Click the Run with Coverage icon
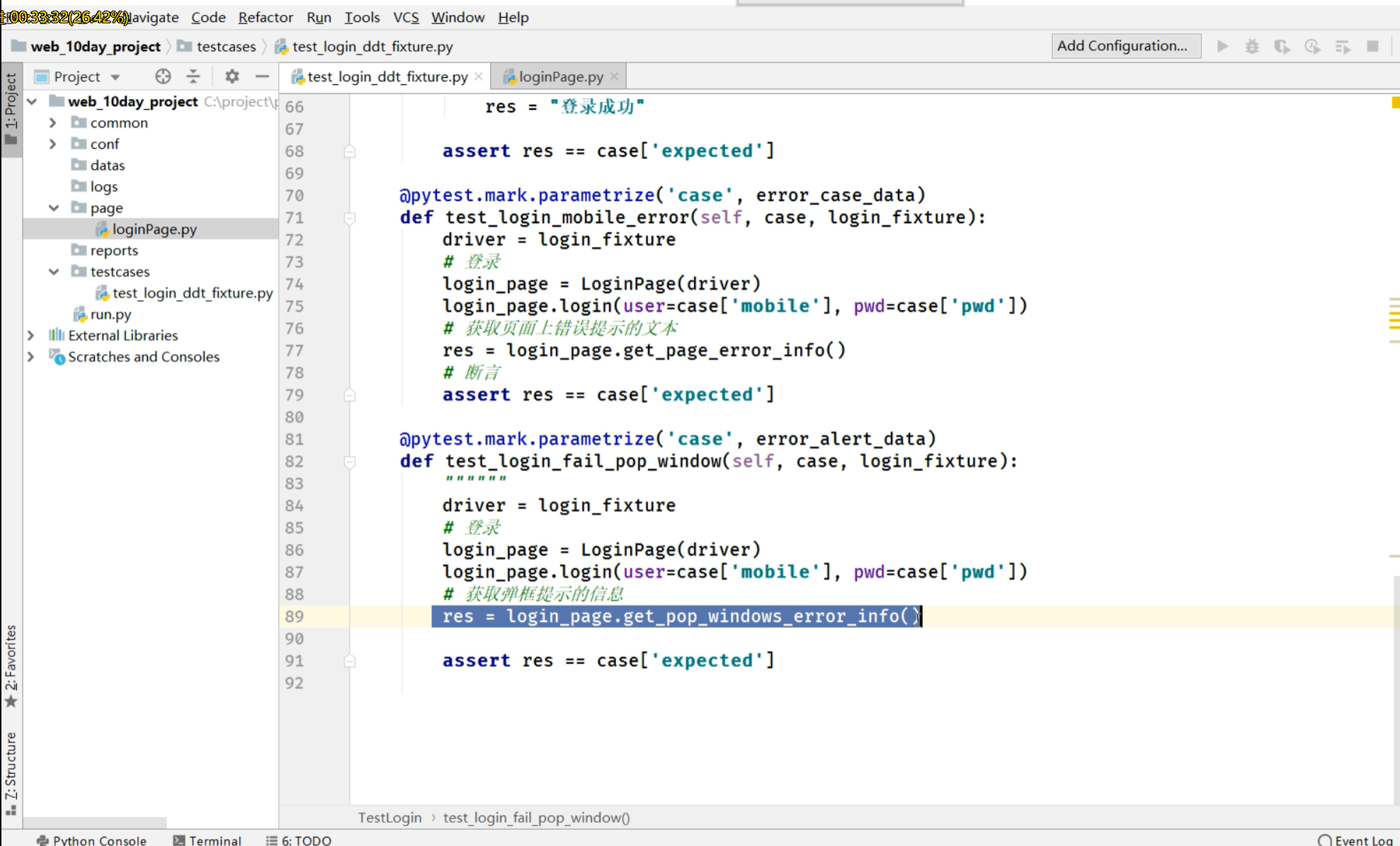Viewport: 1400px width, 846px height. coord(1282,47)
